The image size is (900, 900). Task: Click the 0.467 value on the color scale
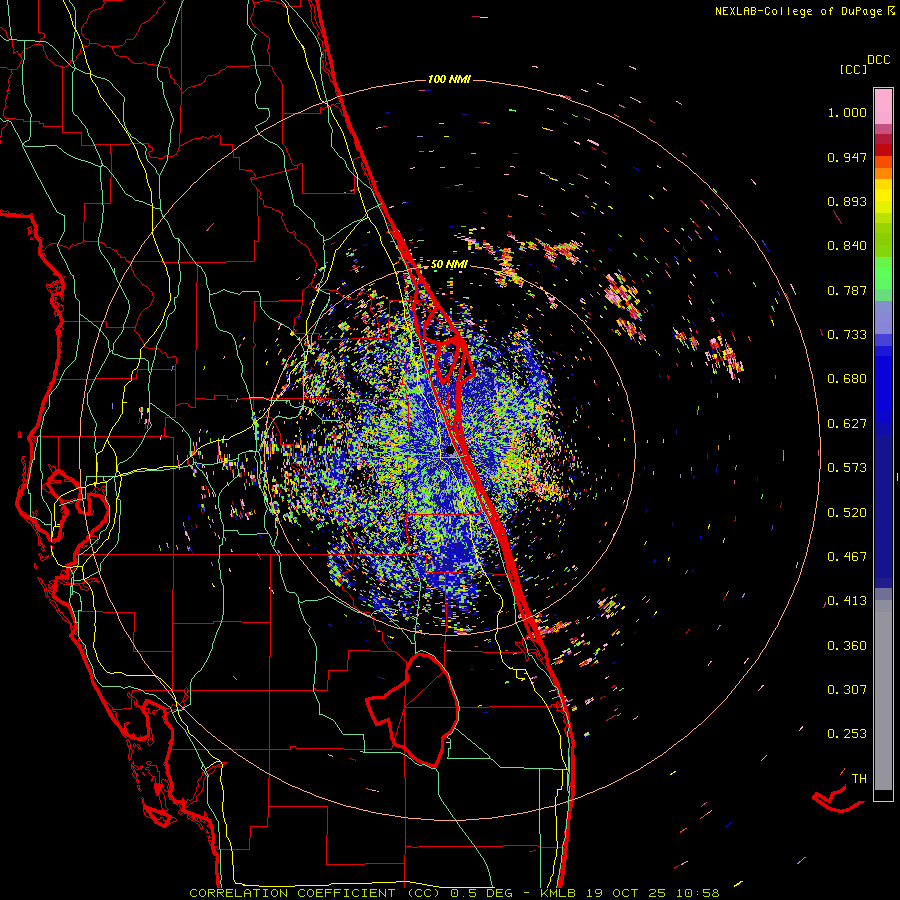(x=847, y=557)
